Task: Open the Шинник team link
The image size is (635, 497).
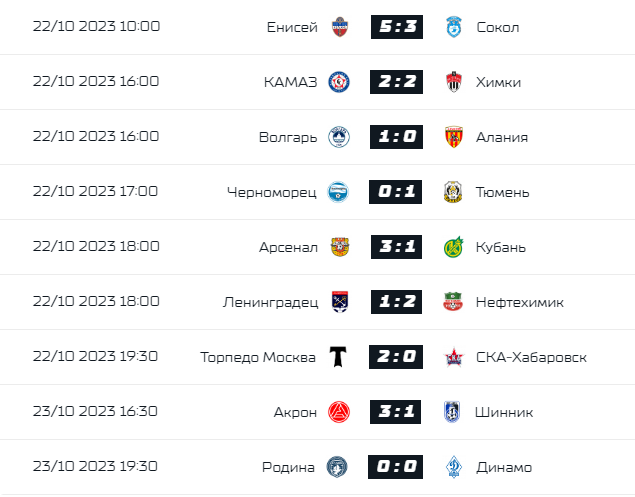Action: (505, 412)
